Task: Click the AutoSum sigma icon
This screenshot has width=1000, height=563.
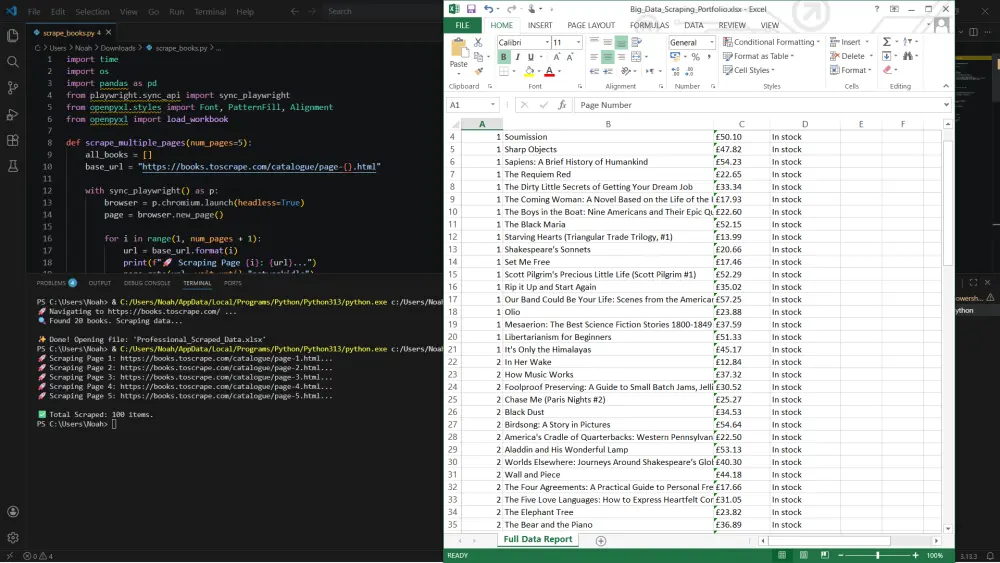Action: coord(886,41)
